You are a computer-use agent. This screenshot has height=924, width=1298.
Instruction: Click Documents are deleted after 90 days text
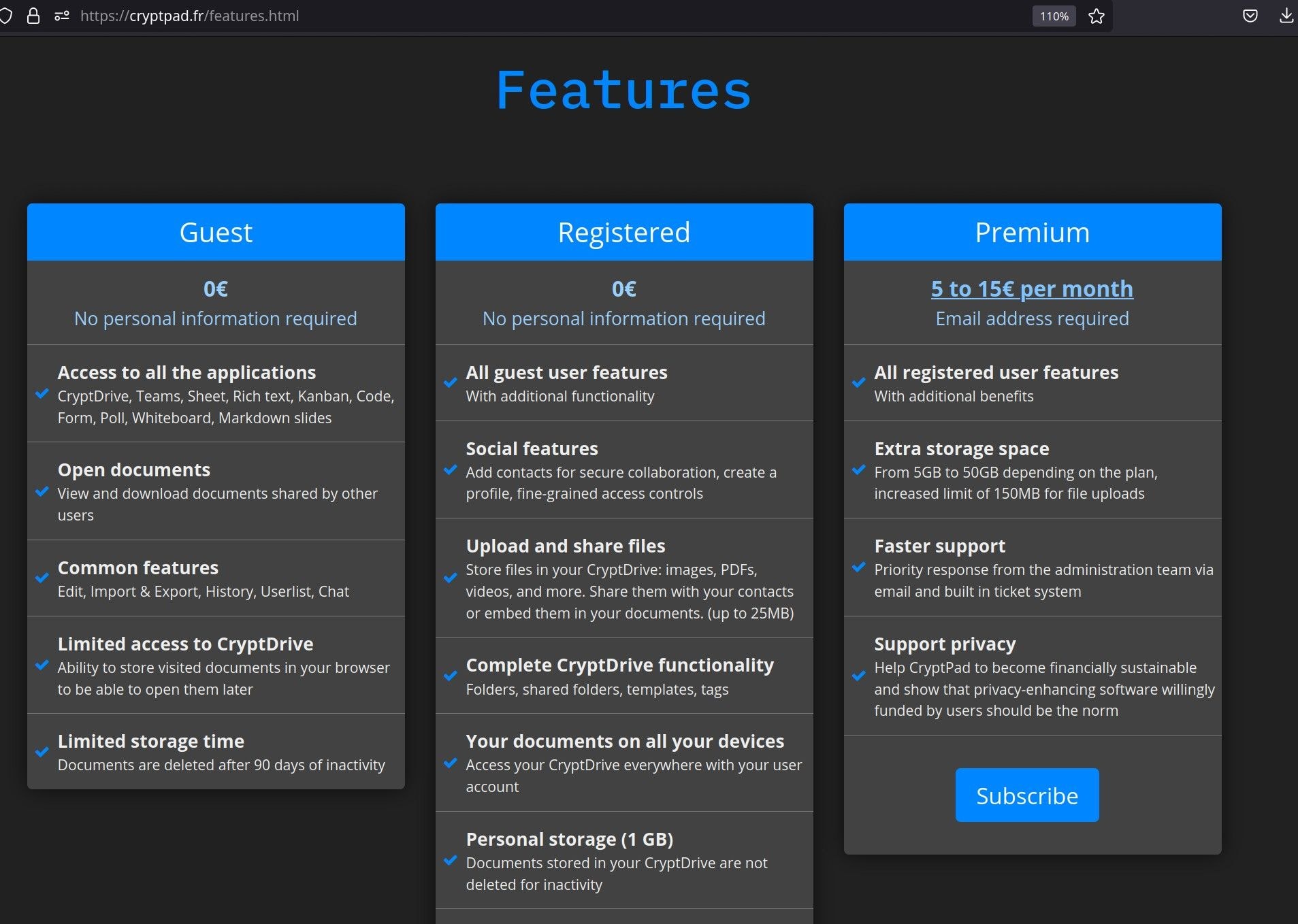click(221, 765)
